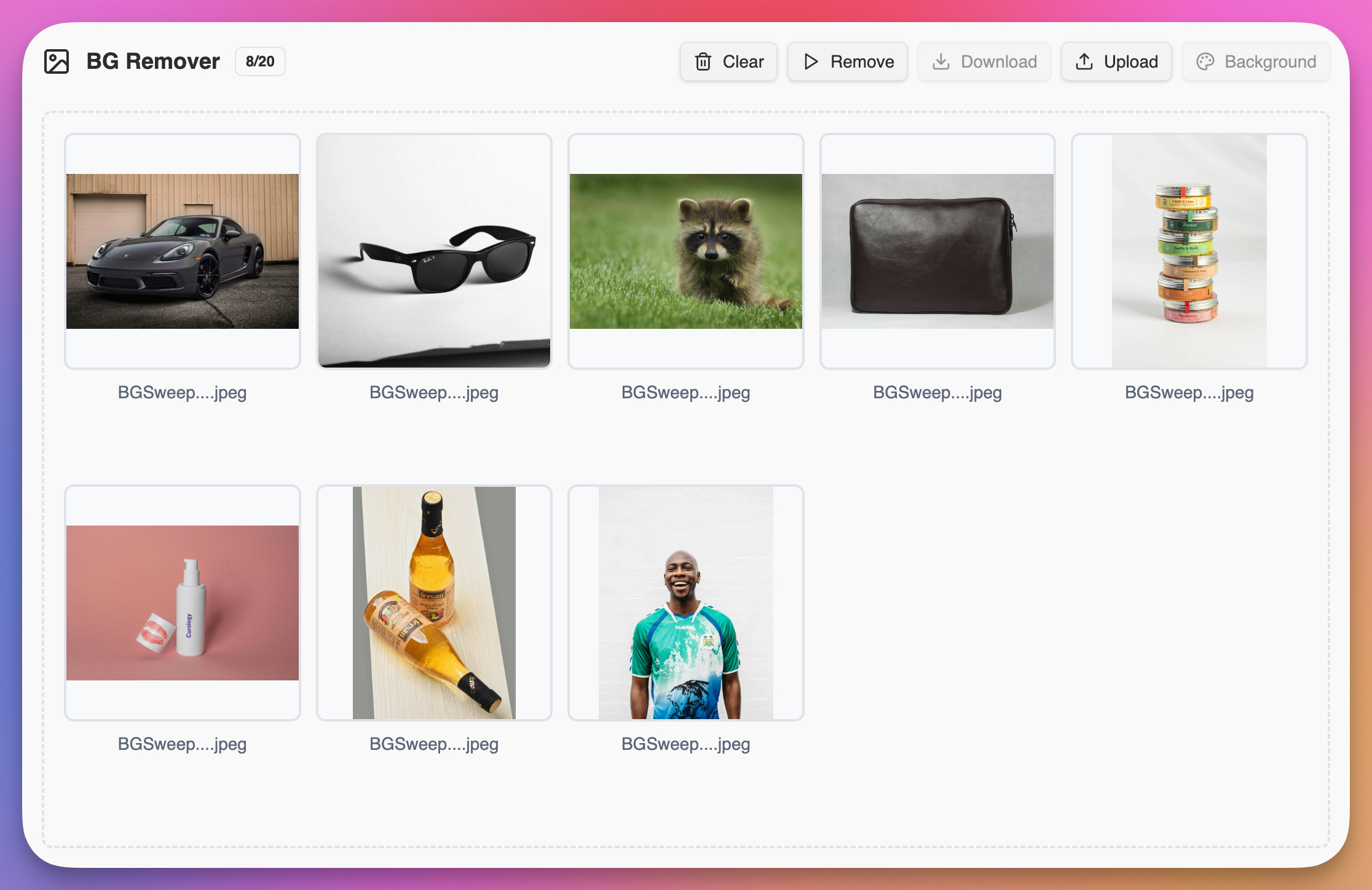Select the smiling man in jersey thumbnail
1372x890 pixels.
tap(686, 603)
